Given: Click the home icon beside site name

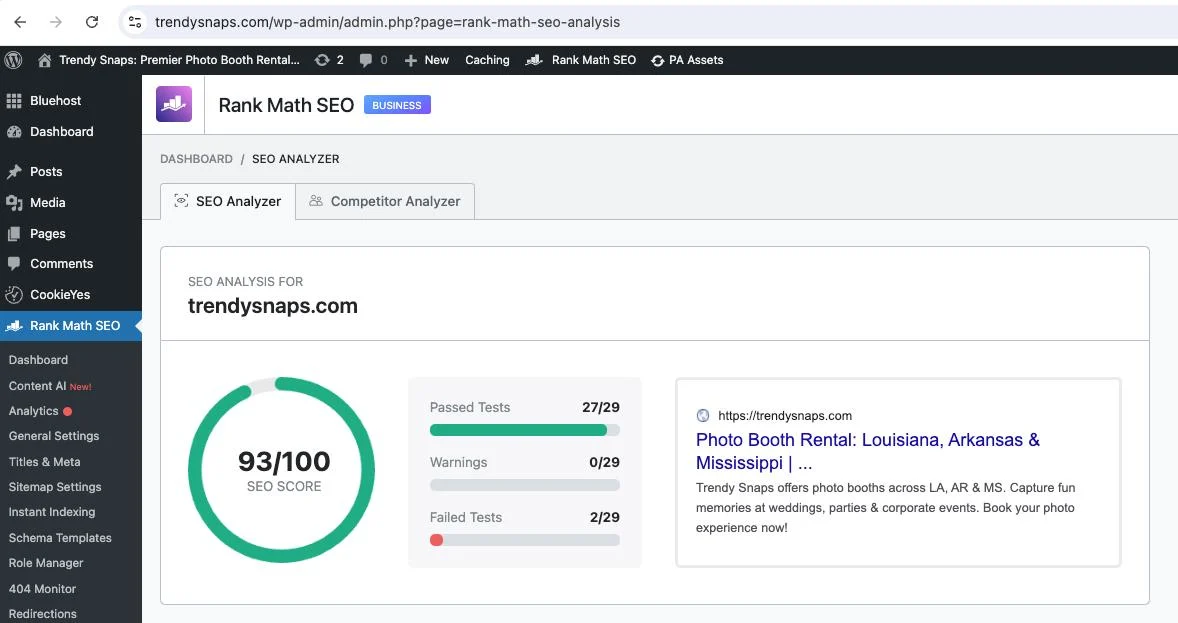Looking at the screenshot, I should pyautogui.click(x=44, y=60).
